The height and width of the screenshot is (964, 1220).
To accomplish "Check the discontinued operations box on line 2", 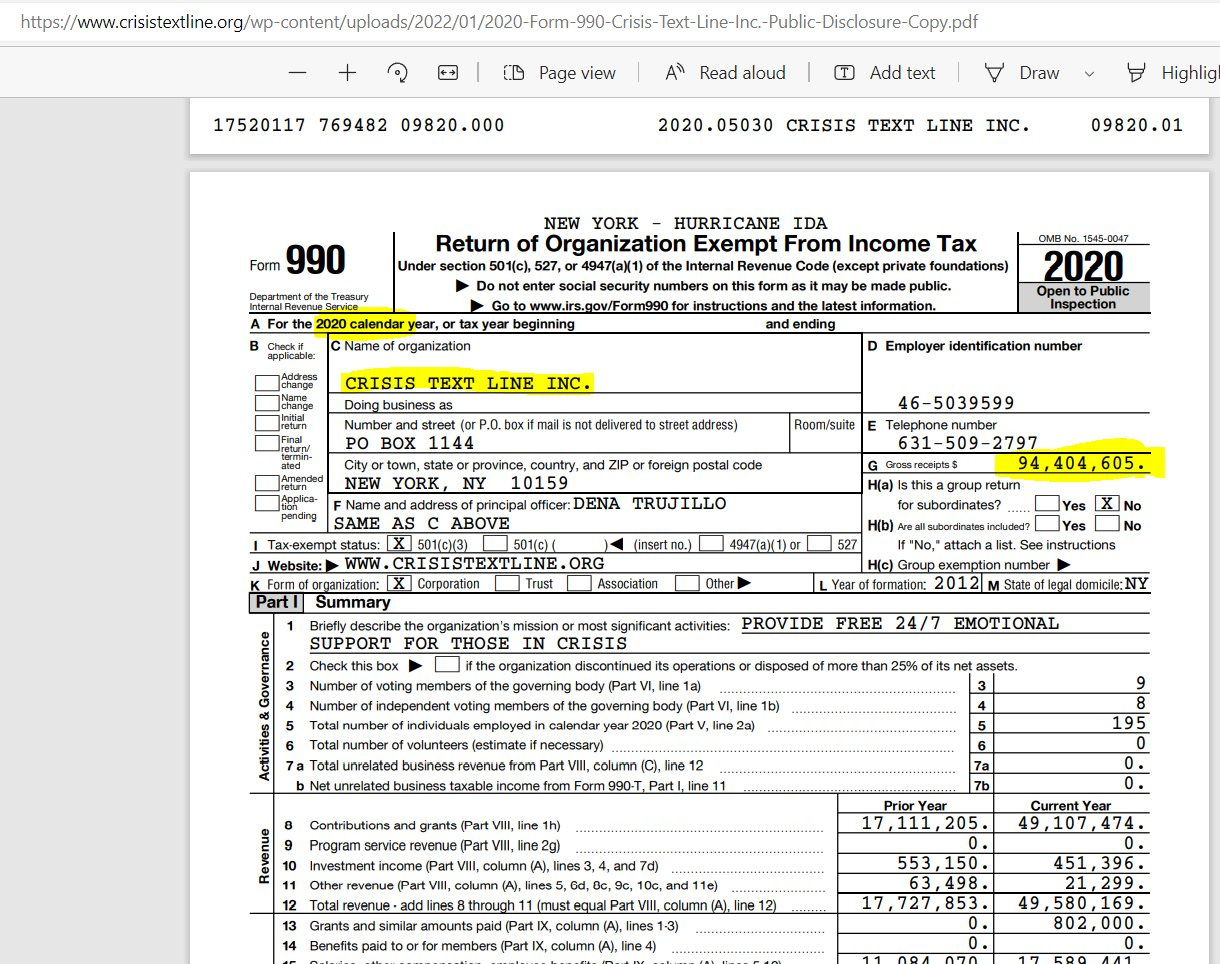I will 448,665.
